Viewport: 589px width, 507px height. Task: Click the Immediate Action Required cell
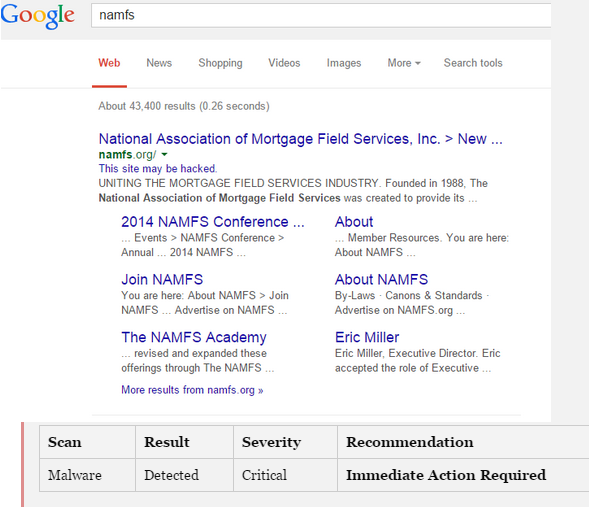click(x=463, y=475)
